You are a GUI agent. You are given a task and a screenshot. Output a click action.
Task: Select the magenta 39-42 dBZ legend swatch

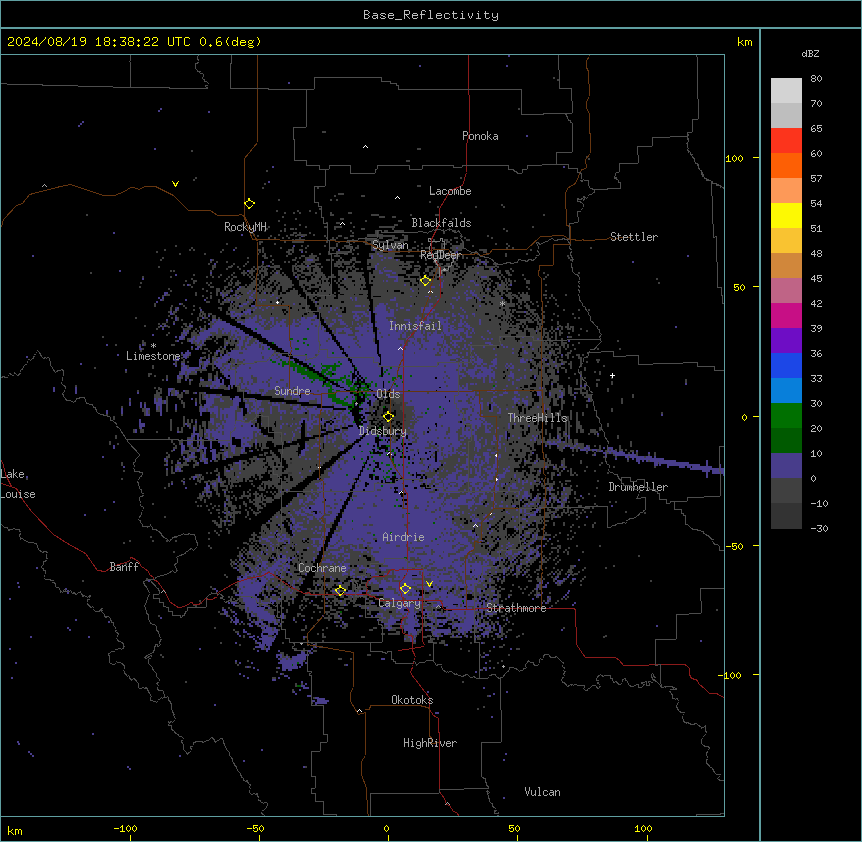[786, 315]
